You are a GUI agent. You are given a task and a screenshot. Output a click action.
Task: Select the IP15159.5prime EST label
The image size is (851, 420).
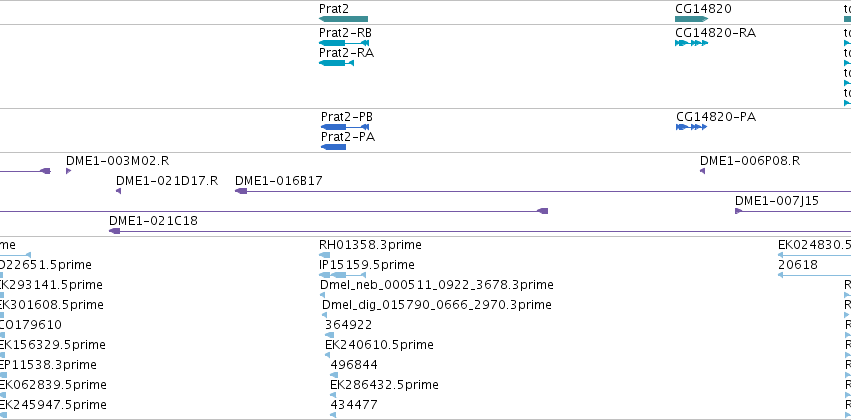click(367, 265)
